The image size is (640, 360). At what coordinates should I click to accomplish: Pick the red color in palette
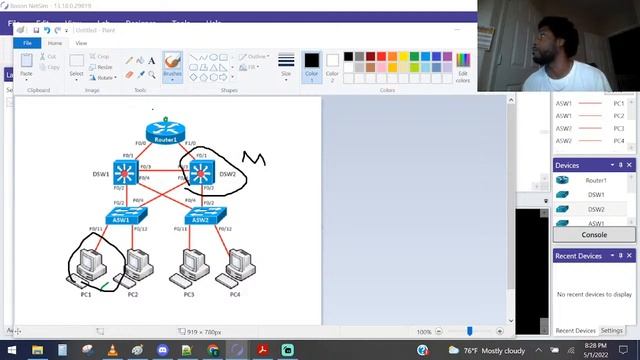click(x=381, y=56)
